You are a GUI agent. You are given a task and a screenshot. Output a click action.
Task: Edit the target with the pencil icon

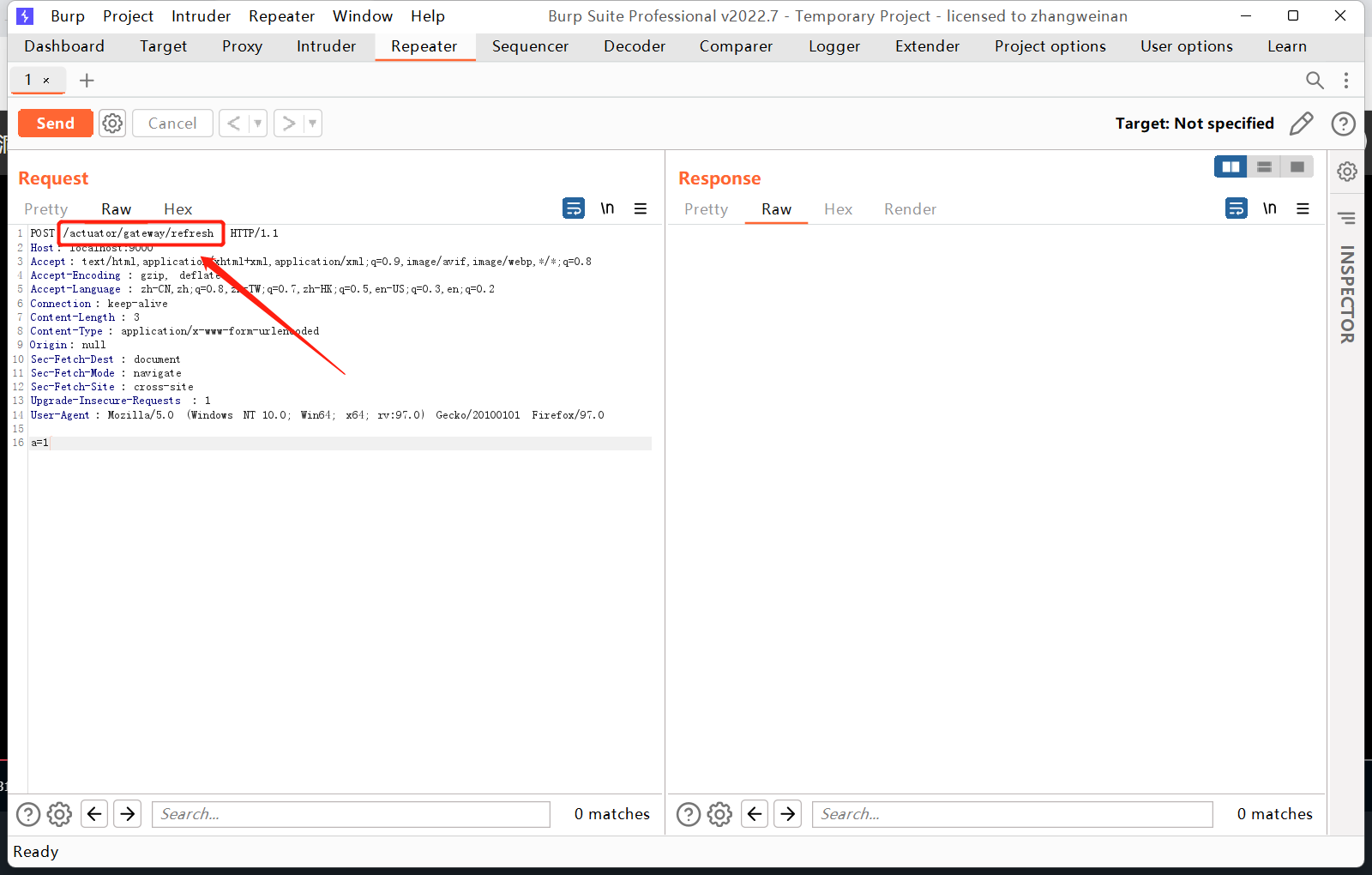coord(1301,124)
